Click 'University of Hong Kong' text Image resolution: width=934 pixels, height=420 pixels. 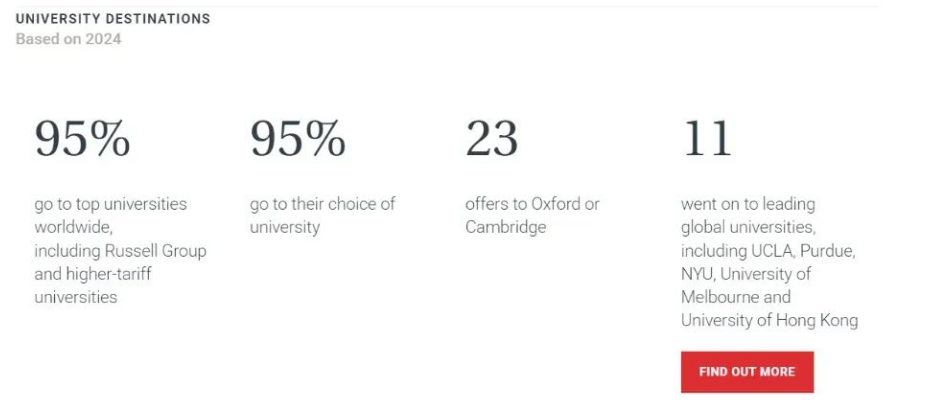coord(770,321)
